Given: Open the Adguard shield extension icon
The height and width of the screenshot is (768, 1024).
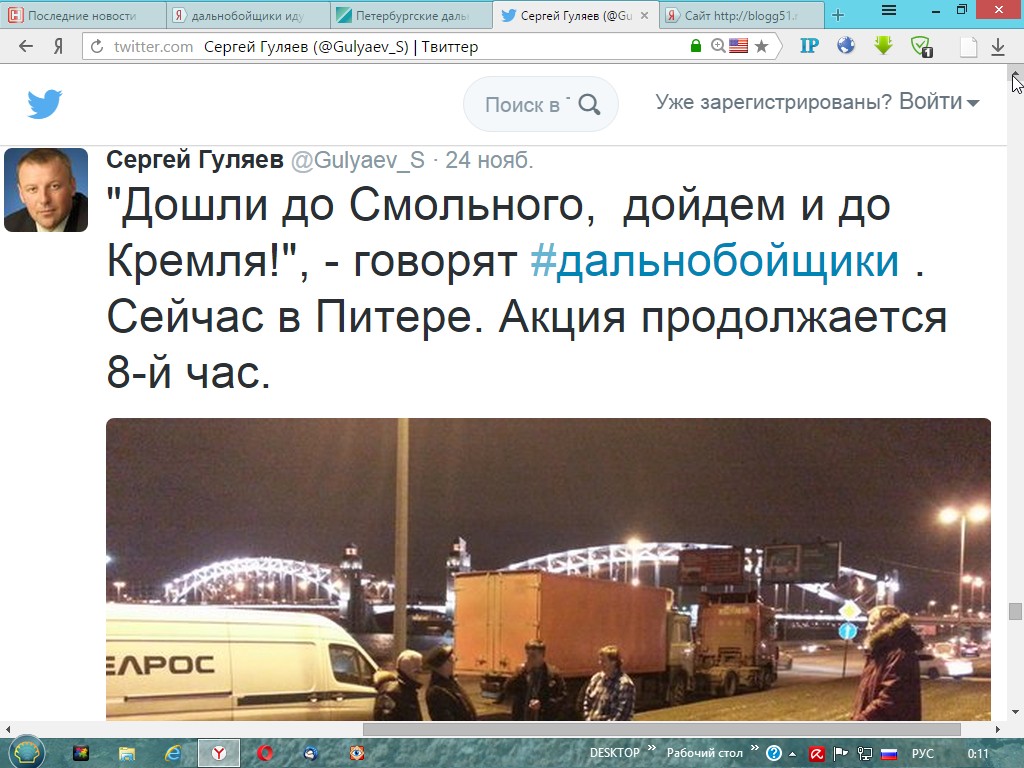Looking at the screenshot, I should tap(921, 46).
